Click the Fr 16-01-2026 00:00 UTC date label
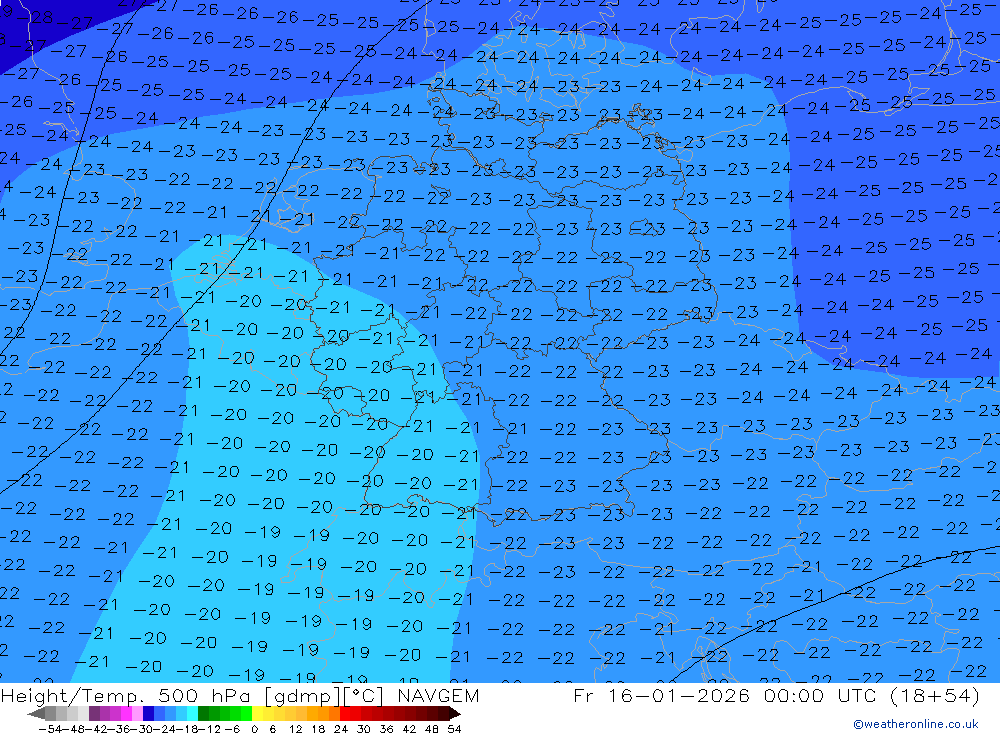The height and width of the screenshot is (733, 1000). [x=776, y=695]
